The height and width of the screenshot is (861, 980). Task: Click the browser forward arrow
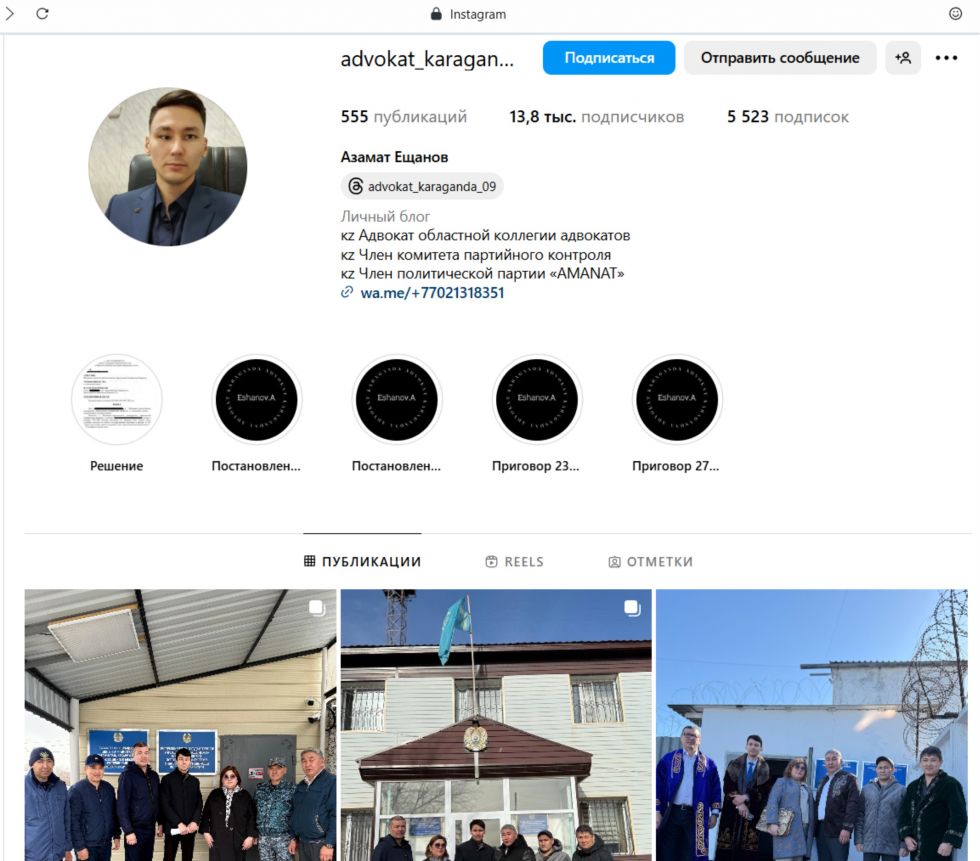point(9,13)
